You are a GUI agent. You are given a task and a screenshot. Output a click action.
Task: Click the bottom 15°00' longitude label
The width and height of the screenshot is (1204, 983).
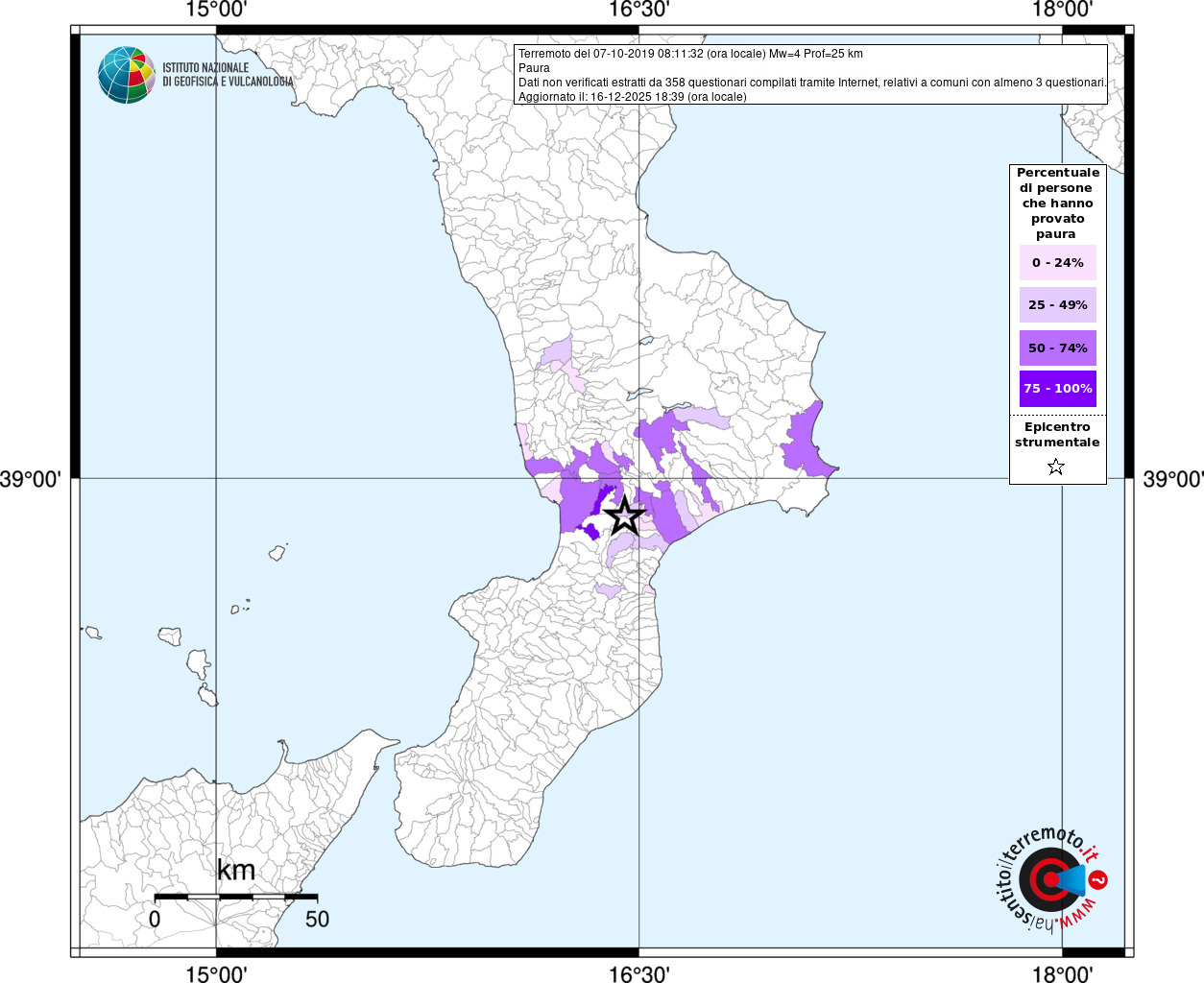tap(217, 973)
